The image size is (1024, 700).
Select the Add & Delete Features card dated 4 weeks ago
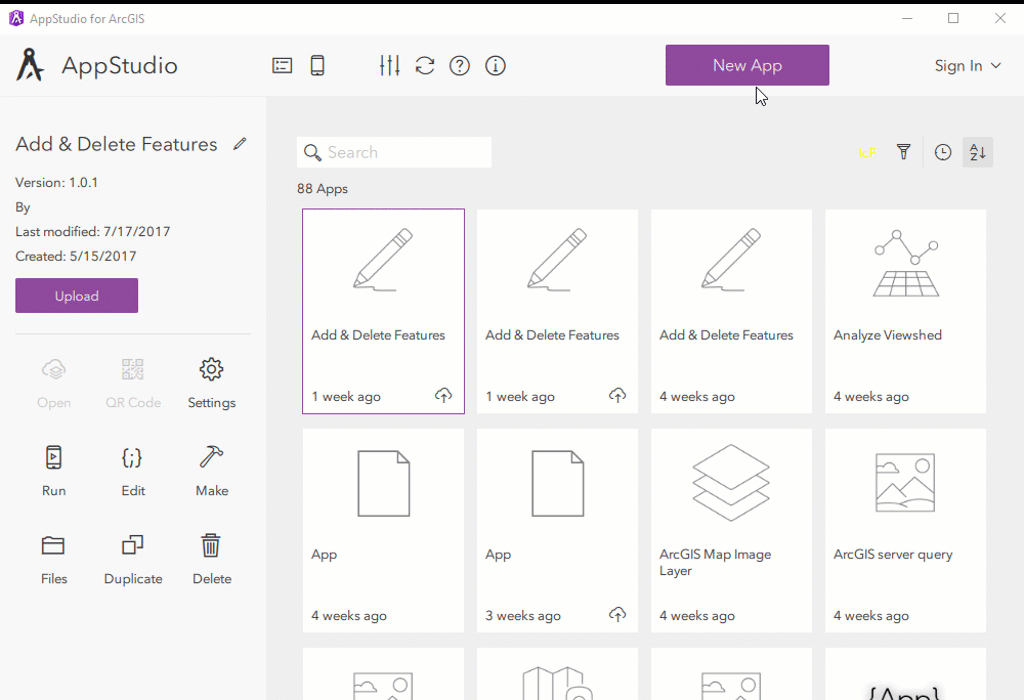(x=731, y=311)
